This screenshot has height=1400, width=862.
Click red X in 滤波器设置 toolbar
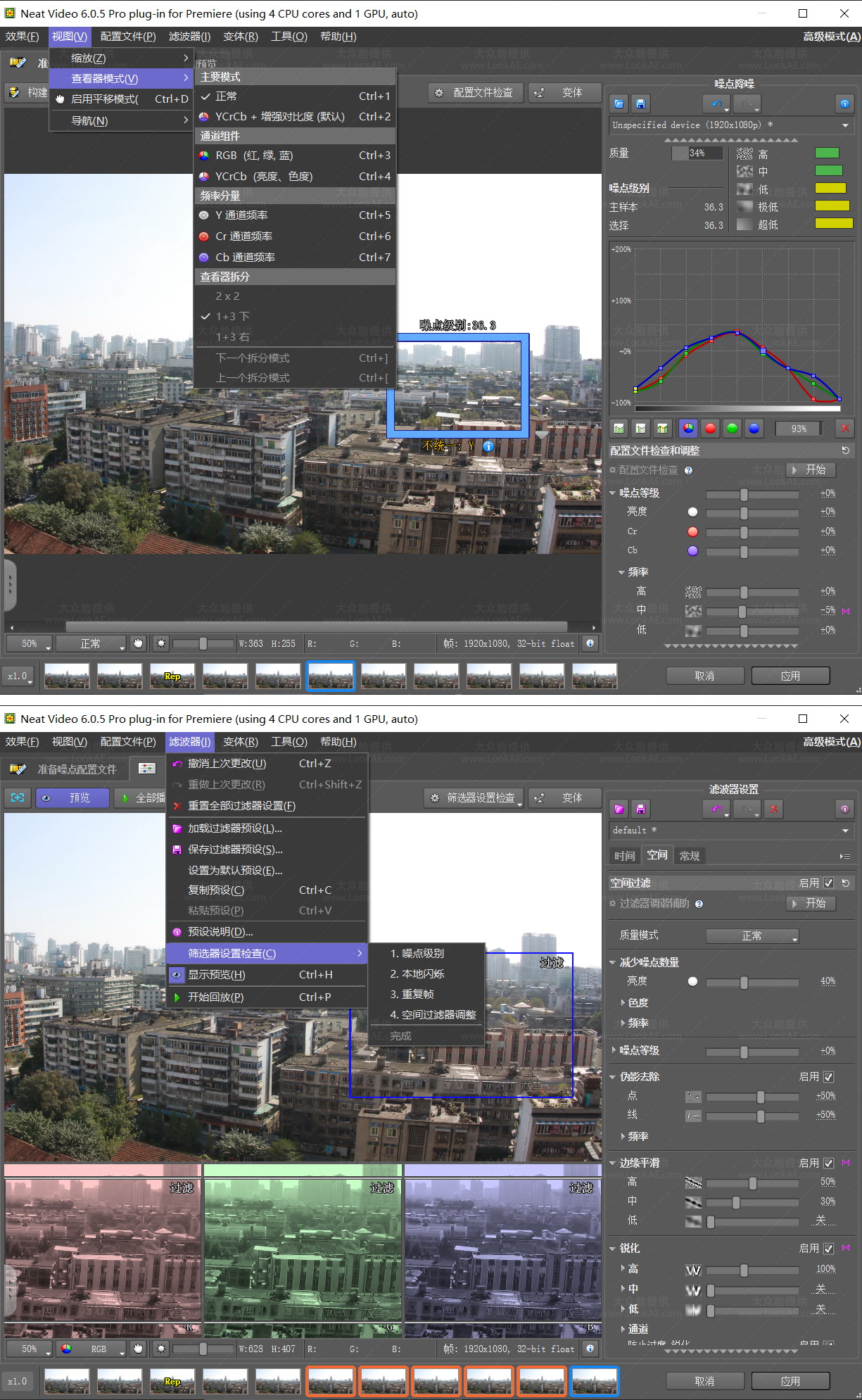click(774, 809)
